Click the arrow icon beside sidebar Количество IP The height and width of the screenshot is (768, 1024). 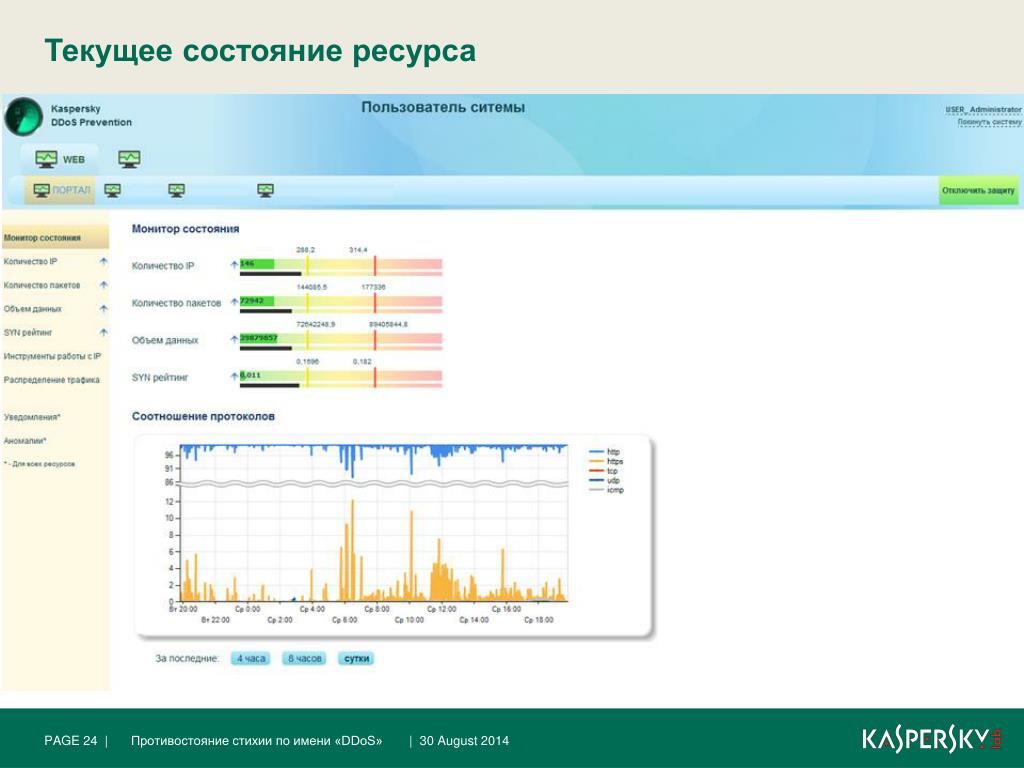[103, 261]
